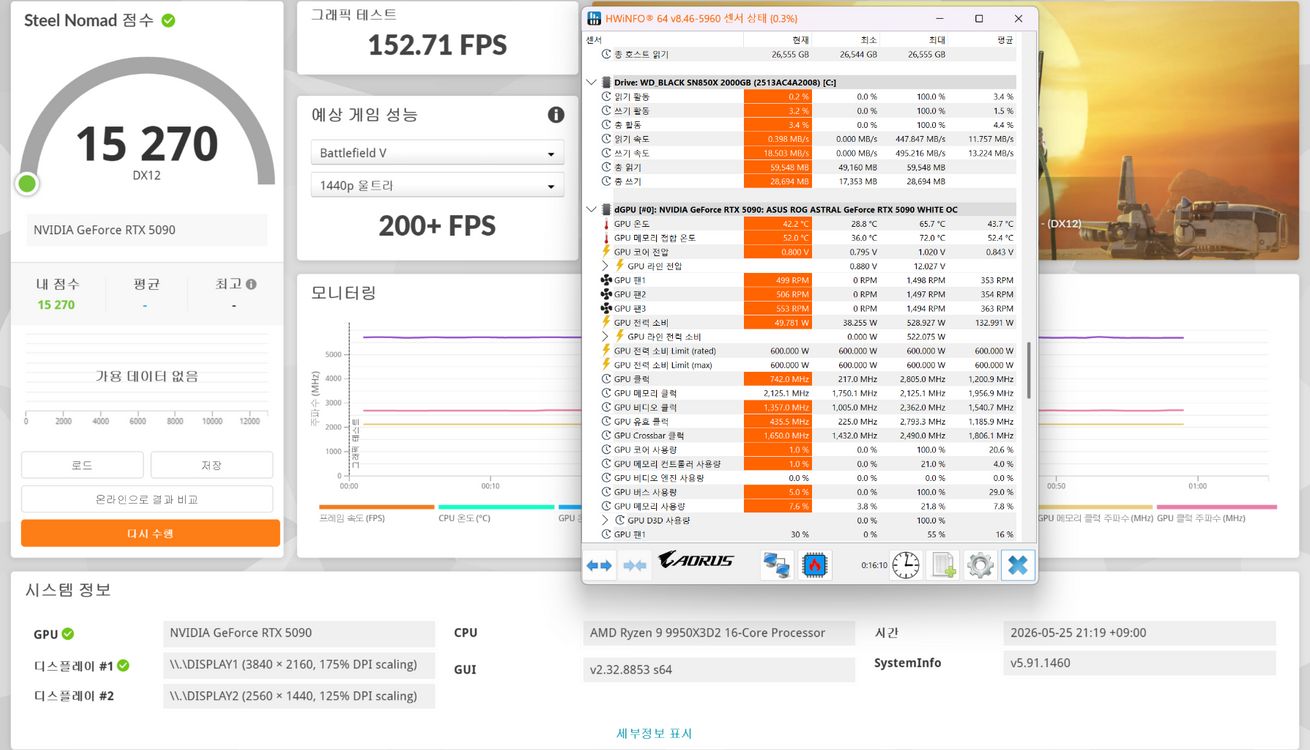
Task: Click the 최대 column header
Action: pos(914,39)
